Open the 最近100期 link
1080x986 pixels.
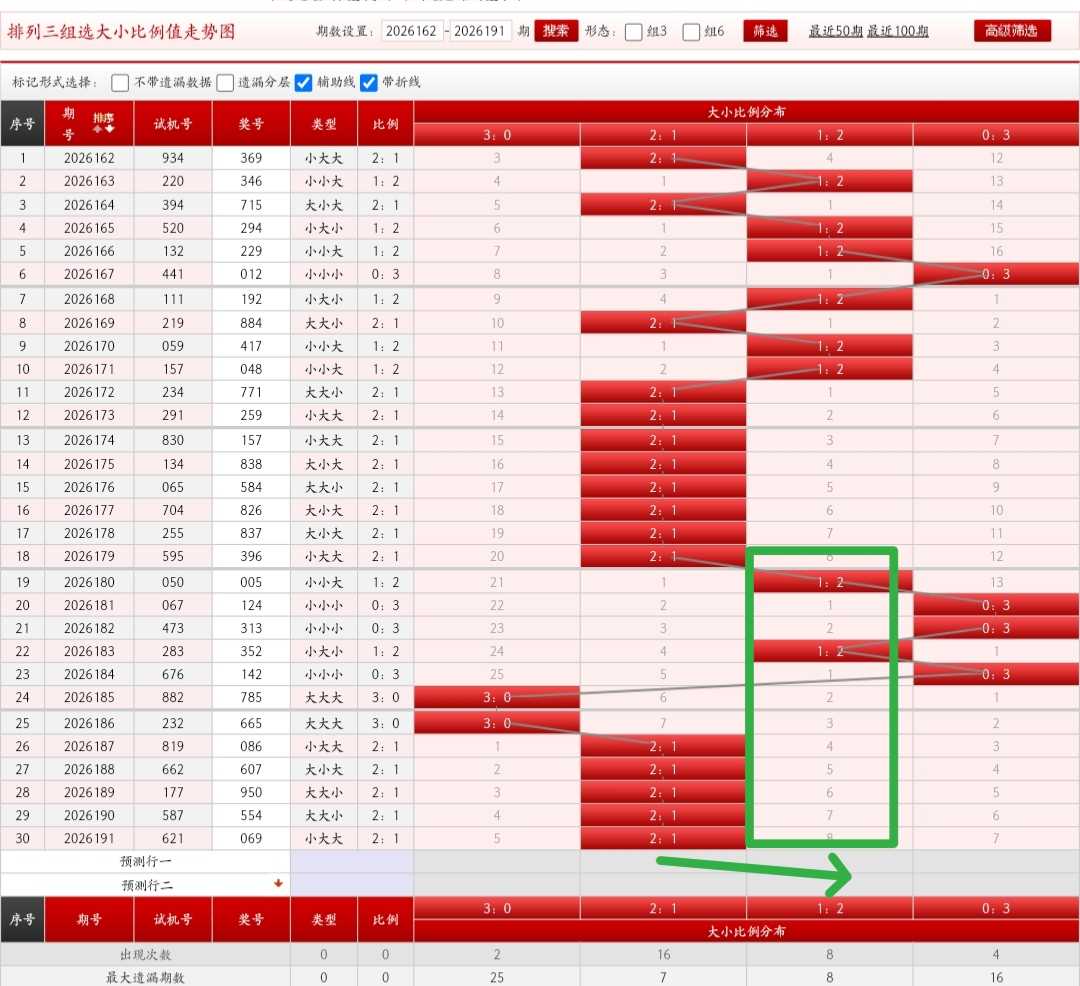pos(897,31)
